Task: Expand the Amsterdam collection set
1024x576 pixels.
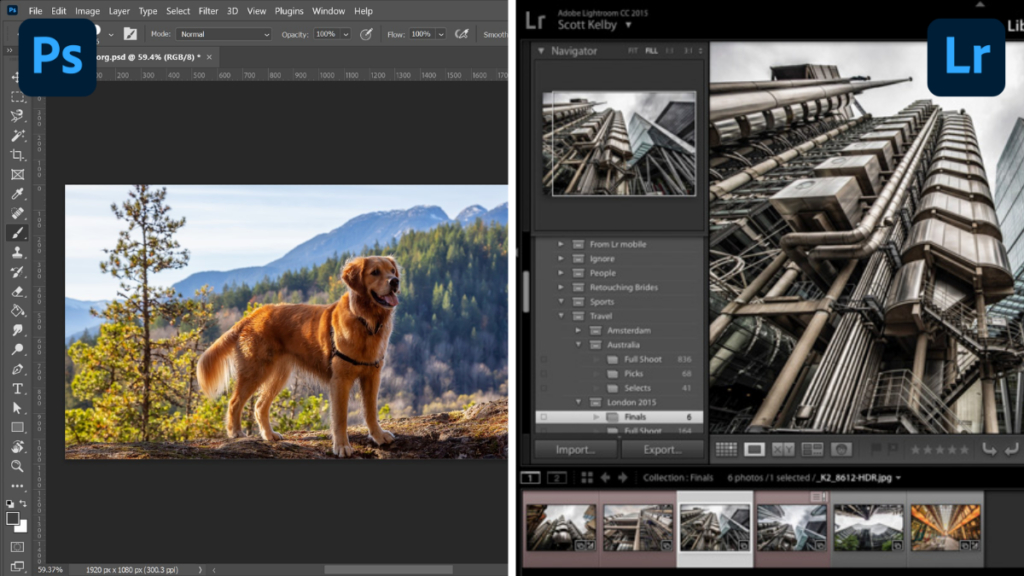Action: tap(578, 331)
